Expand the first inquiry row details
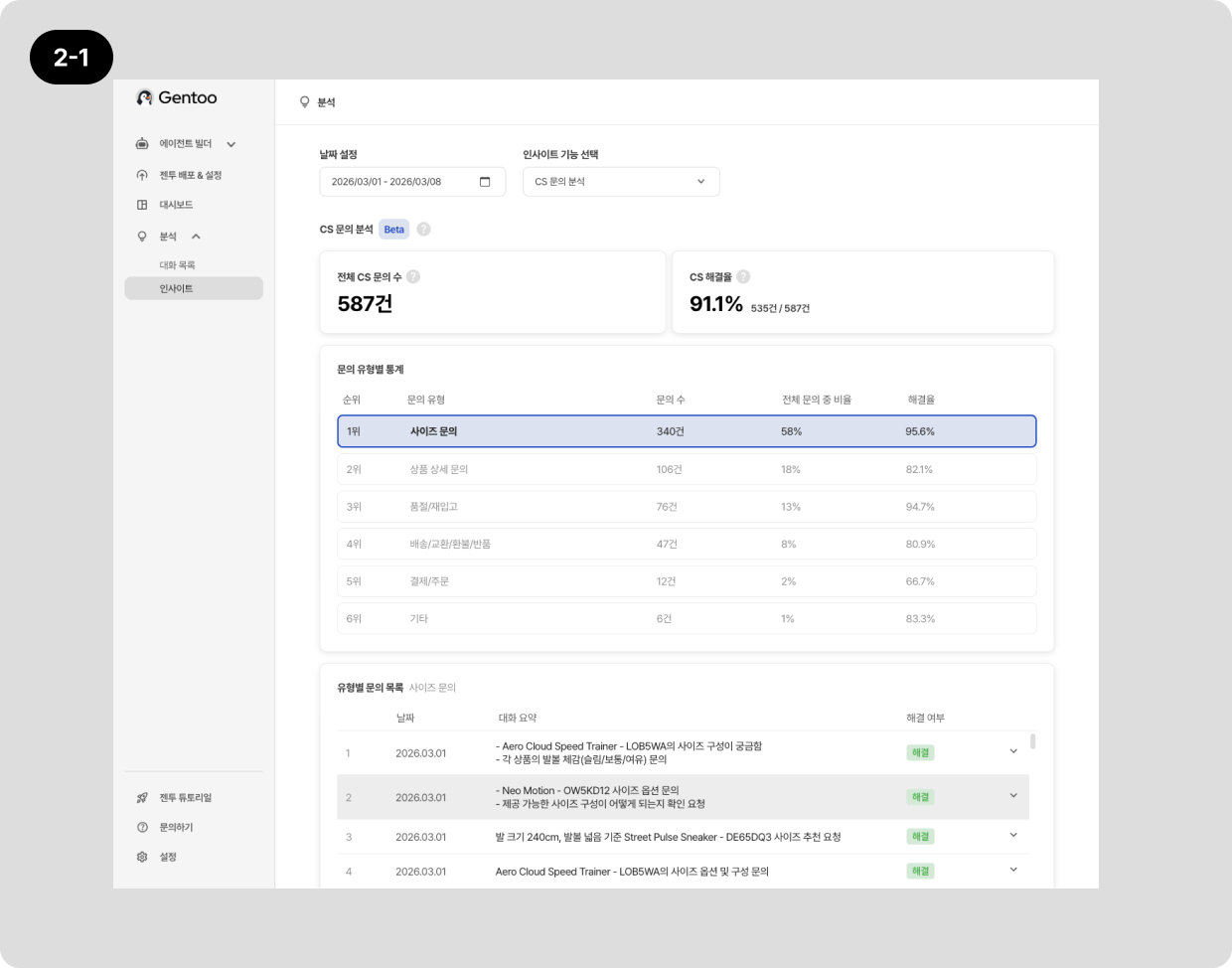 (1013, 751)
